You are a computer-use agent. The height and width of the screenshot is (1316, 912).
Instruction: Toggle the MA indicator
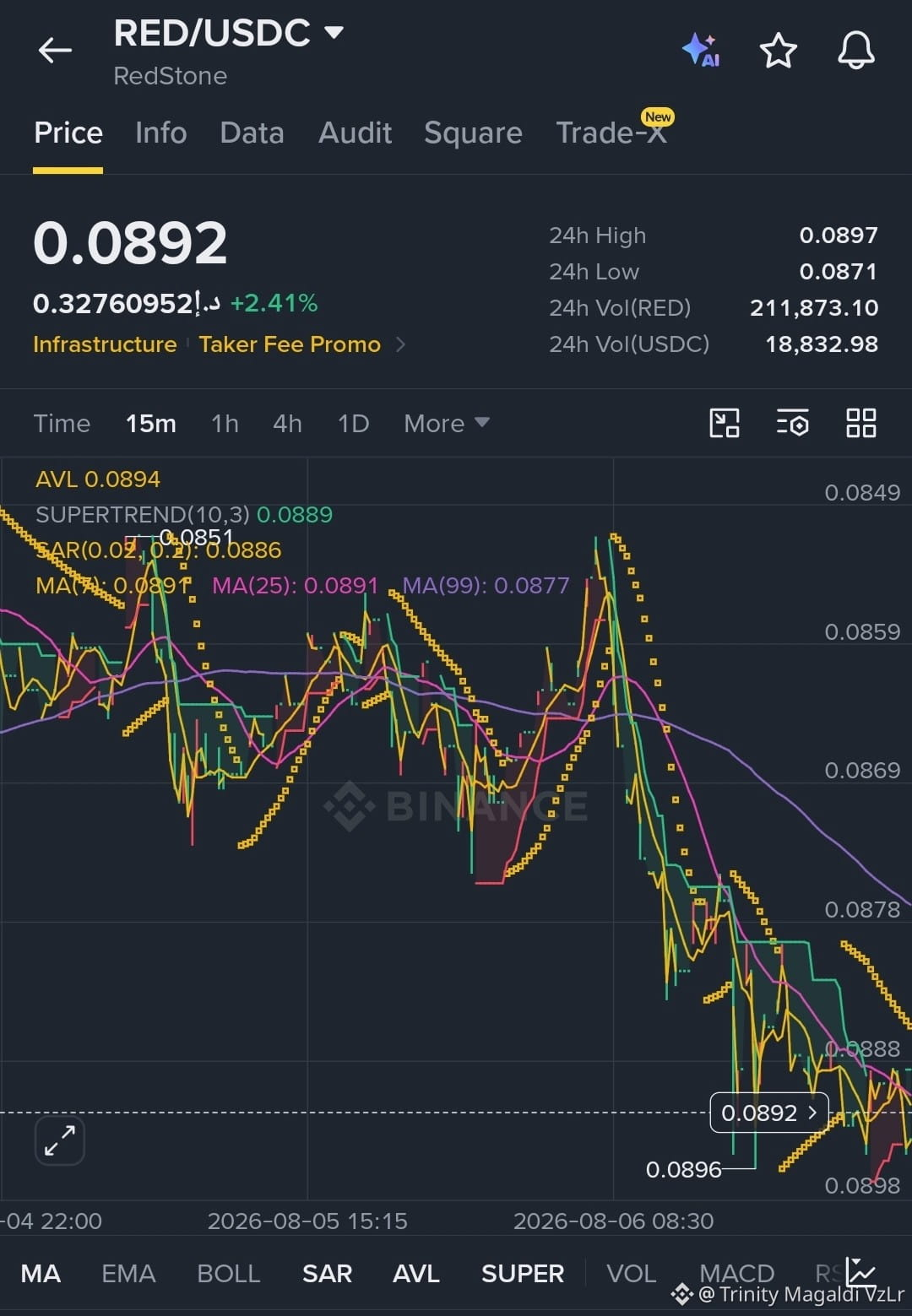(41, 1273)
